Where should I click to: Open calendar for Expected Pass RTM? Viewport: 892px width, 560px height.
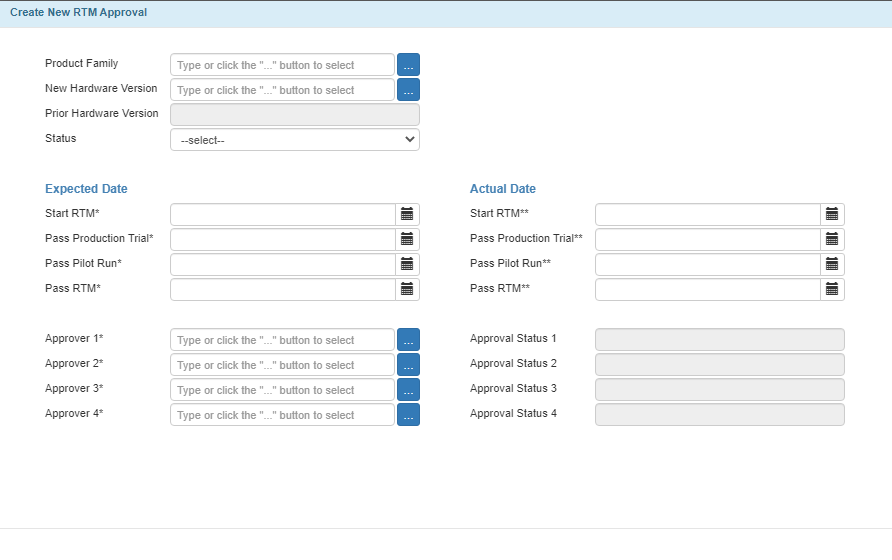pyautogui.click(x=407, y=289)
